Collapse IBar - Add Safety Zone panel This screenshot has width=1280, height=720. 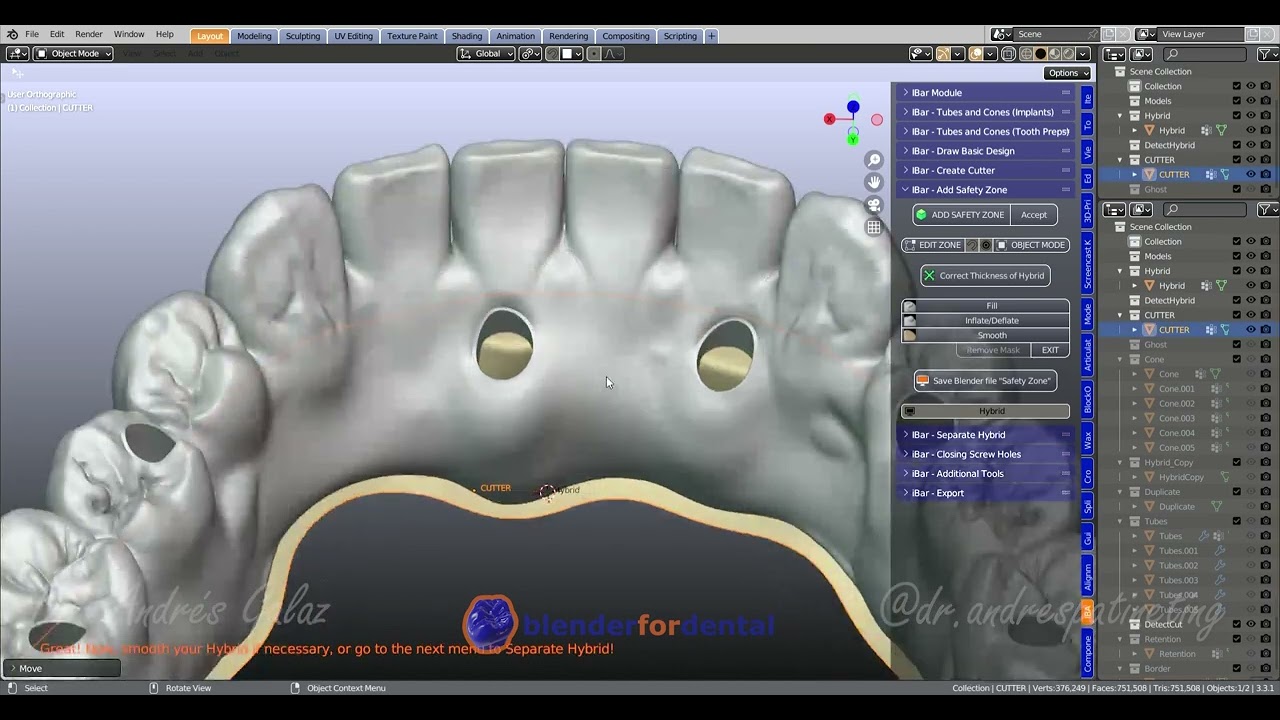(x=986, y=190)
